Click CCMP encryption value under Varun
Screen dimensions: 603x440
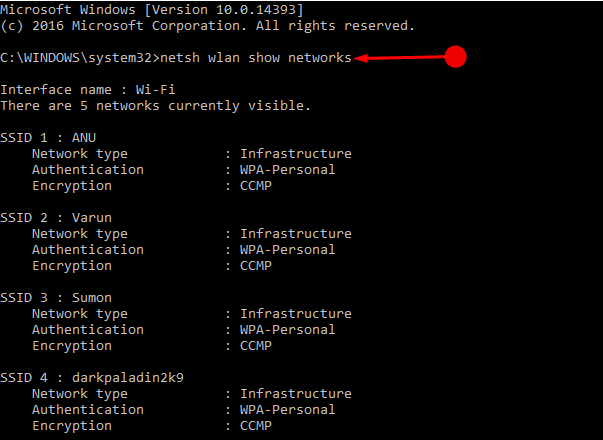click(x=255, y=265)
